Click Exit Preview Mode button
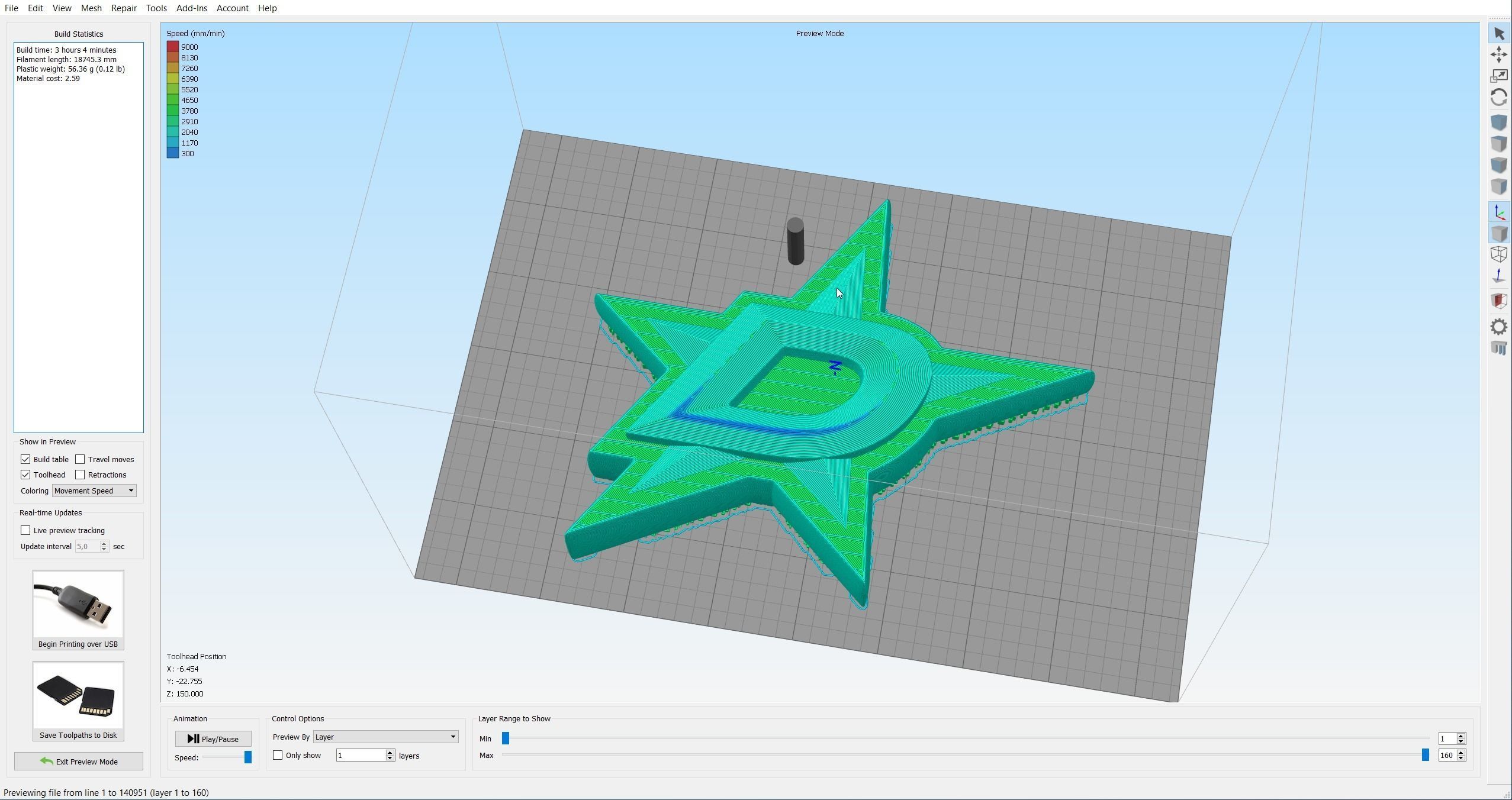Screen dimensions: 1512x800 [79, 762]
